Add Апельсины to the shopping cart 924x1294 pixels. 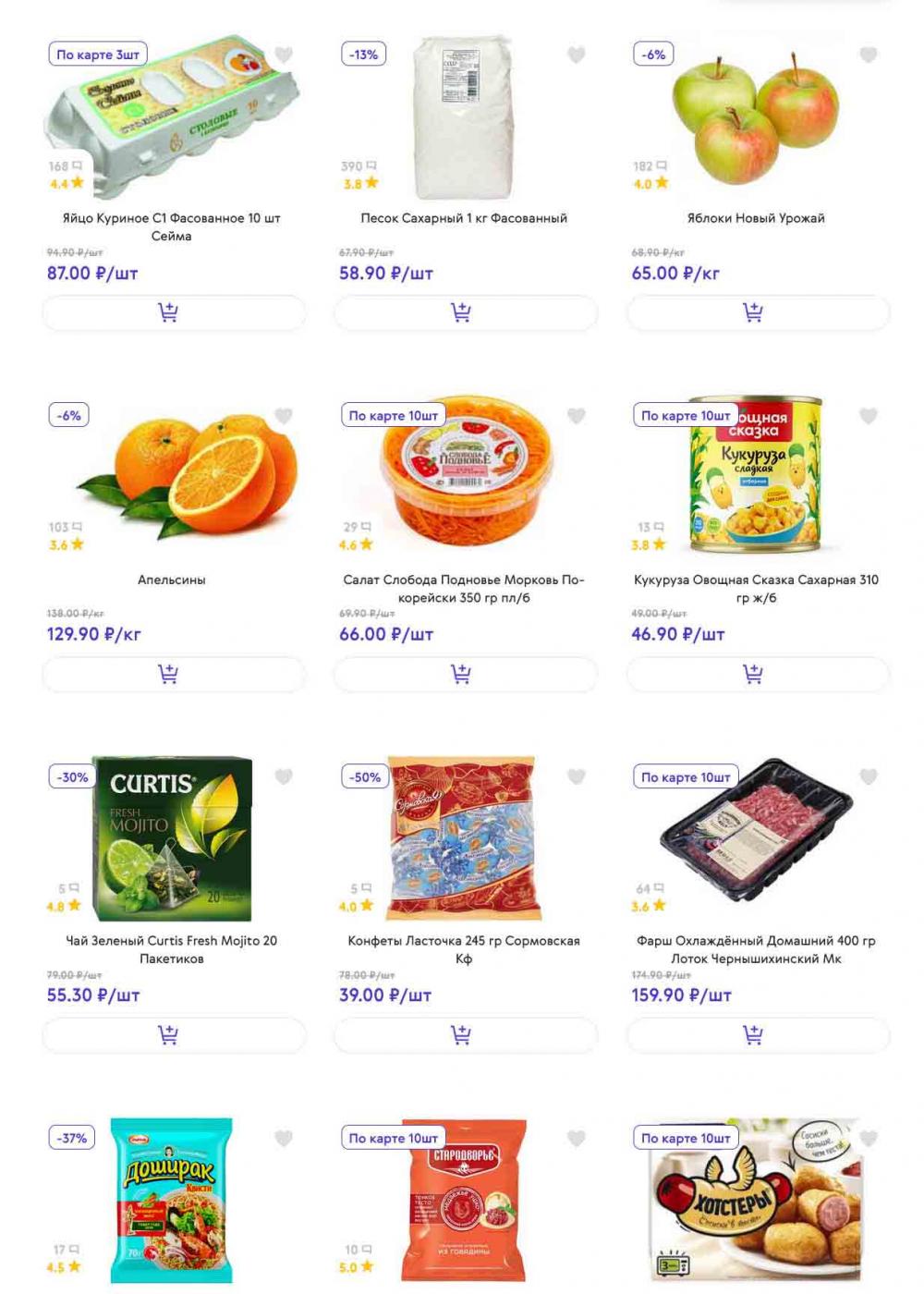point(173,674)
